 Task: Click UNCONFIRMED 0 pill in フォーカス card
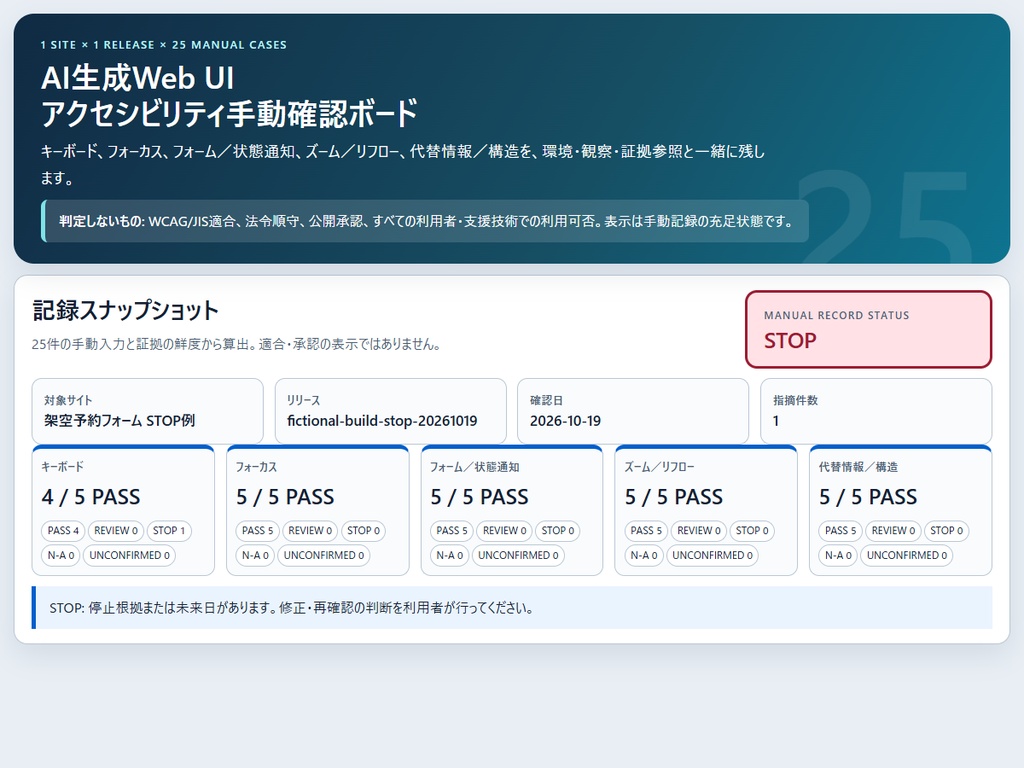coord(324,556)
